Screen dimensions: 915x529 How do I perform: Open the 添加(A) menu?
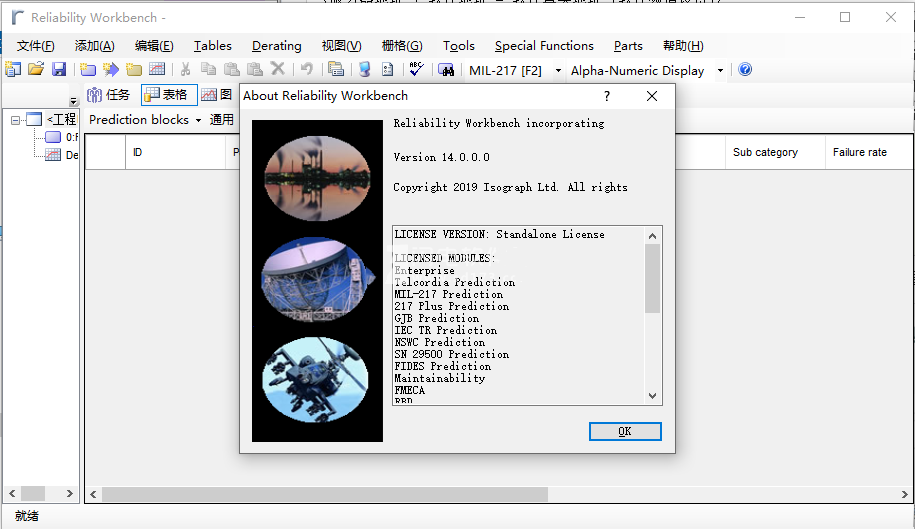95,46
